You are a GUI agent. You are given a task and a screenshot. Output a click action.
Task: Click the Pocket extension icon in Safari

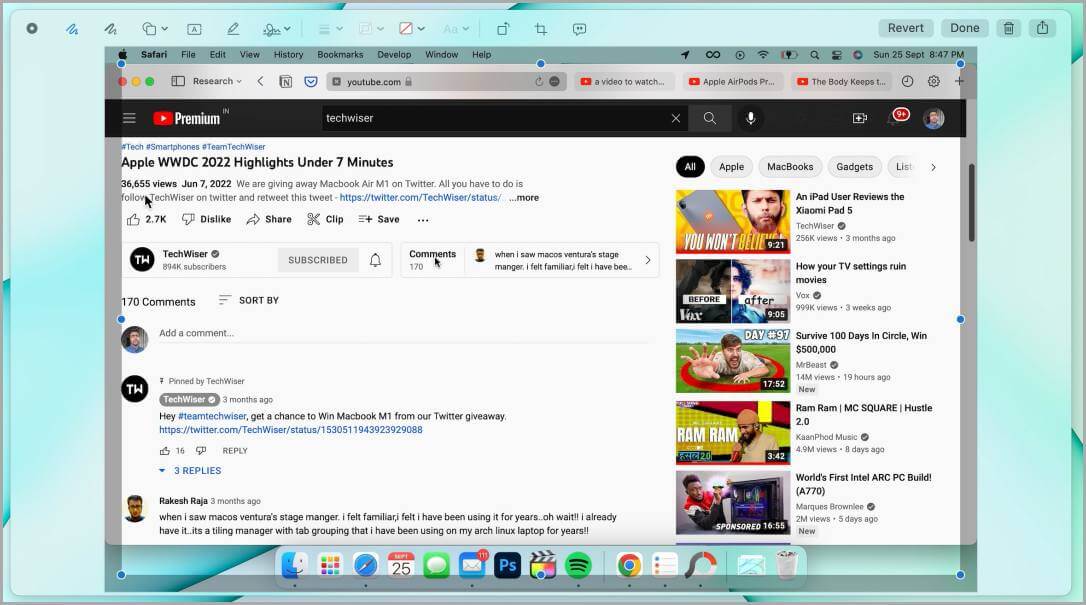311,82
